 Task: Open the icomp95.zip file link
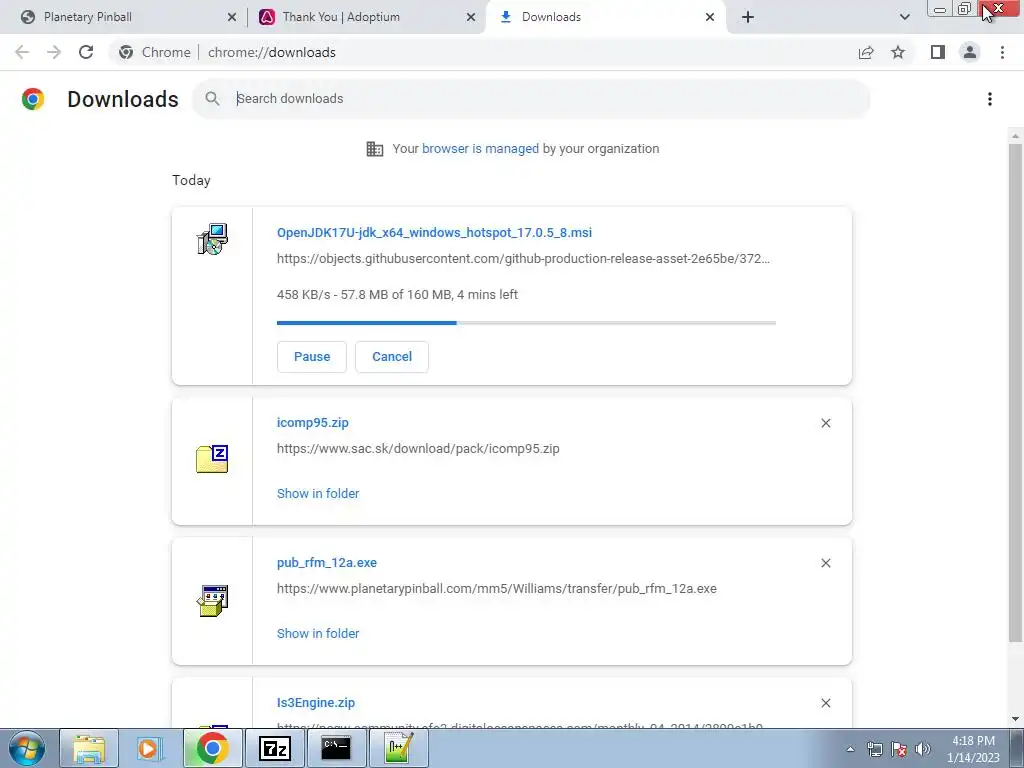point(313,423)
